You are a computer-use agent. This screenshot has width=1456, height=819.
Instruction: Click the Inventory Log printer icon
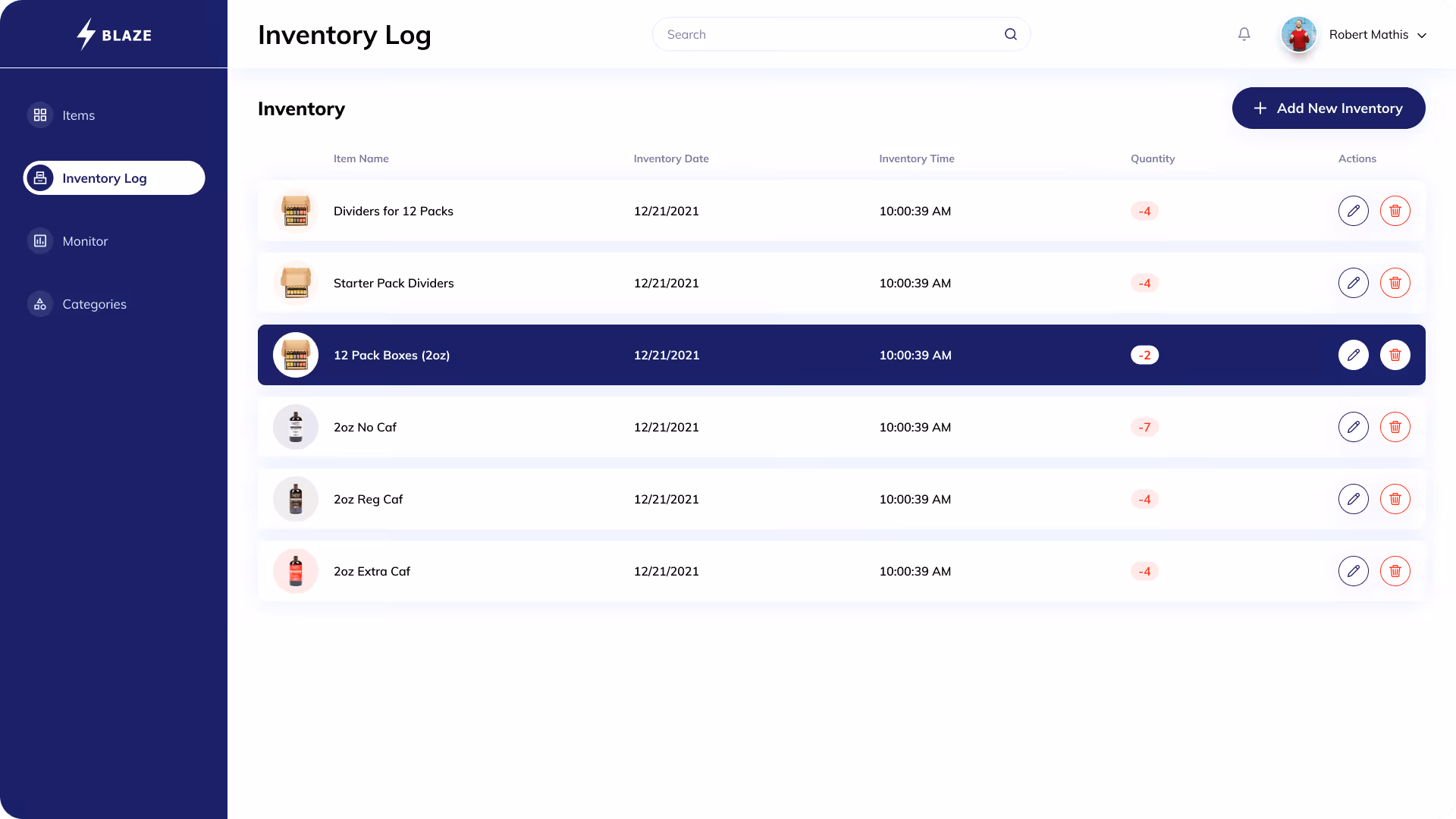click(41, 177)
